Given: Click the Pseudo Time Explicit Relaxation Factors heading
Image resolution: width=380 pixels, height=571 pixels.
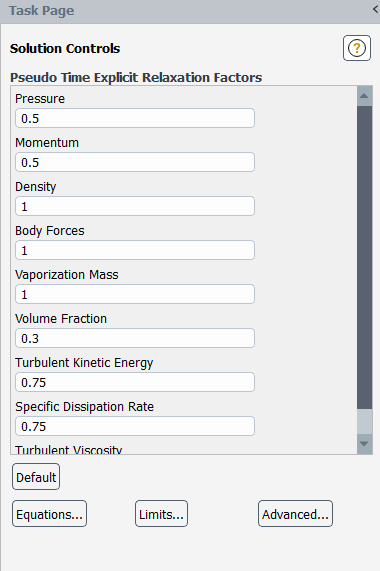Looking at the screenshot, I should pyautogui.click(x=136, y=78).
